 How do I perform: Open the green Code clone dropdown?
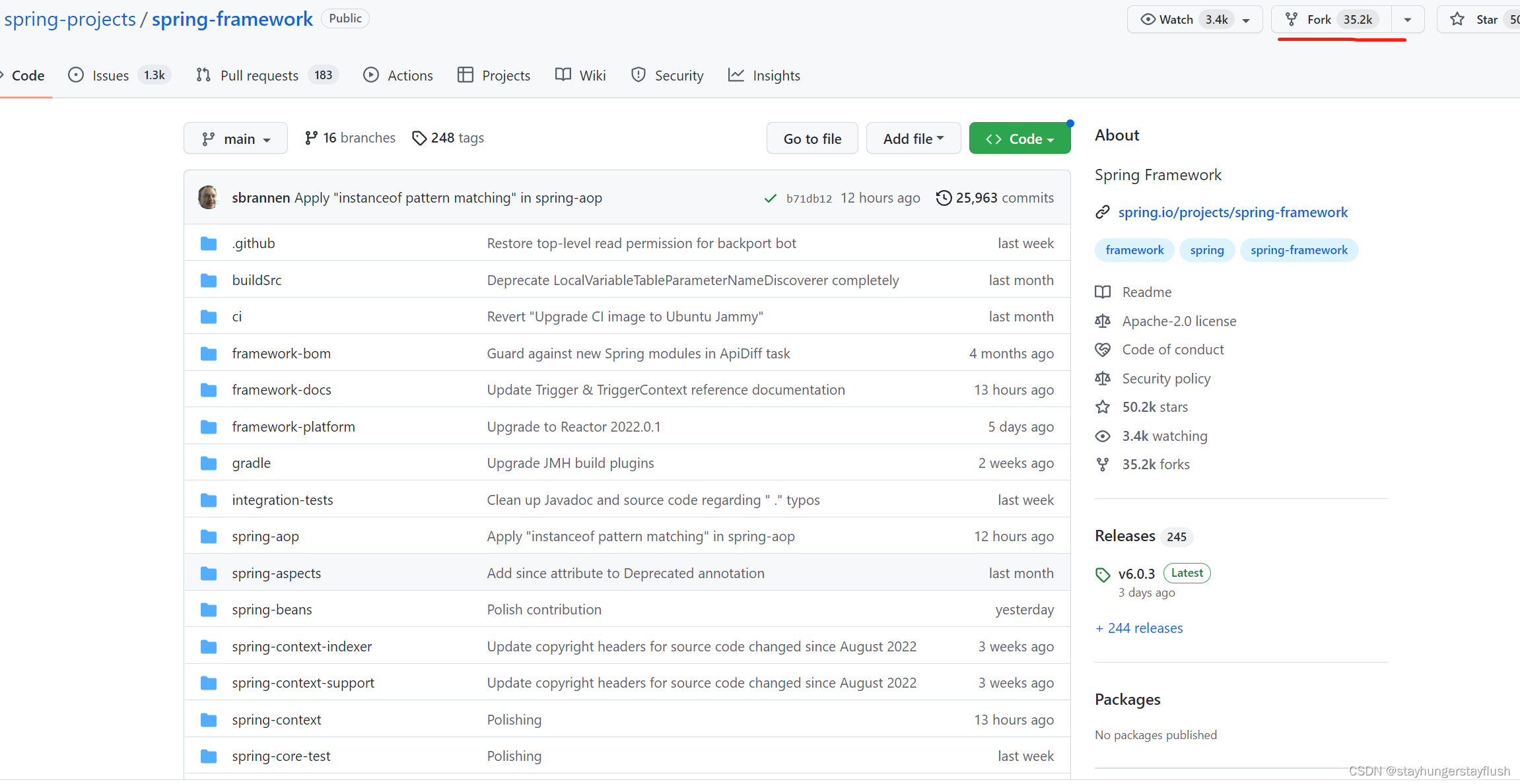point(1019,139)
